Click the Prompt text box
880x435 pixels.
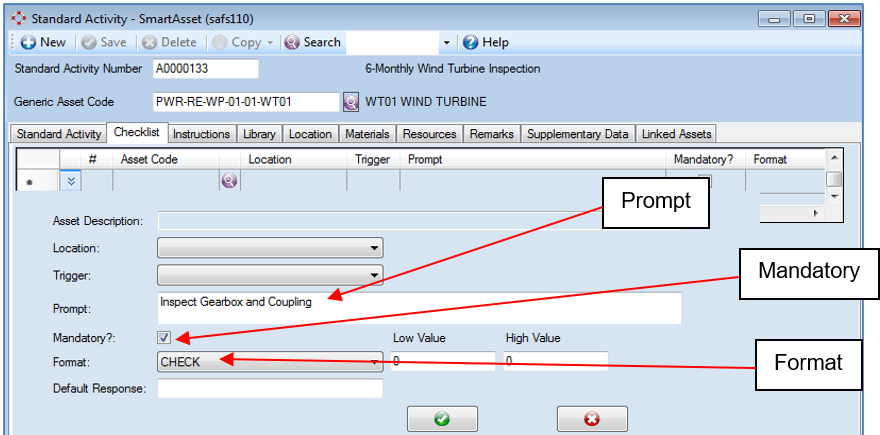[419, 308]
